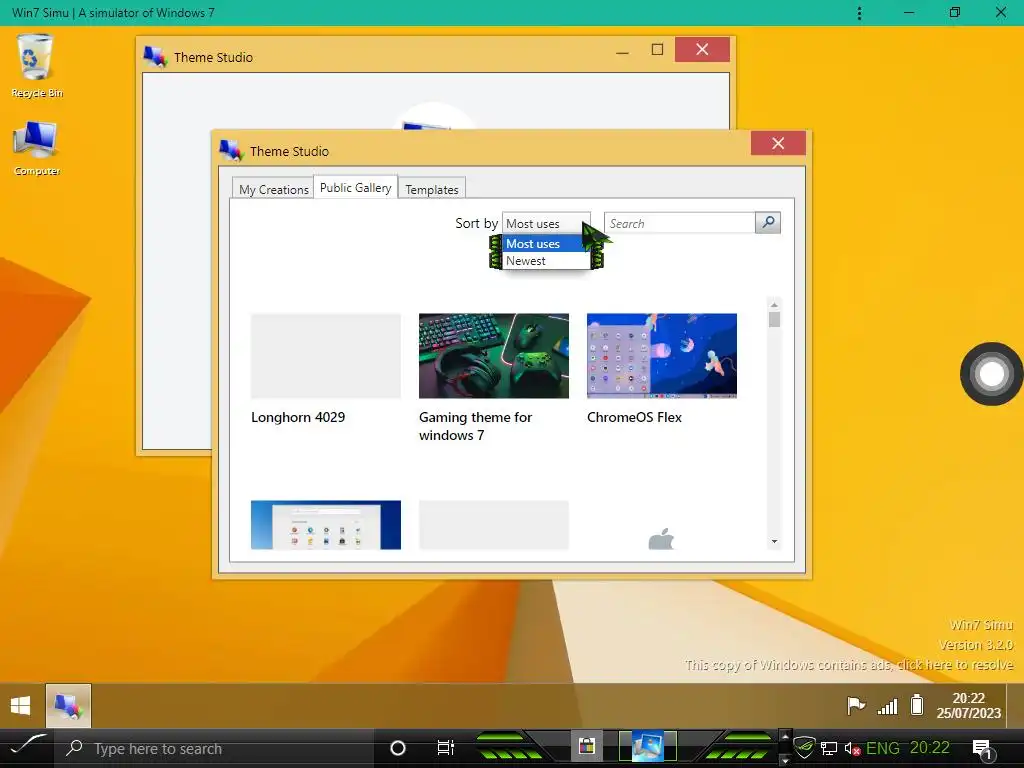Click the Action Center flag tray icon
The image size is (1024, 768).
point(856,705)
